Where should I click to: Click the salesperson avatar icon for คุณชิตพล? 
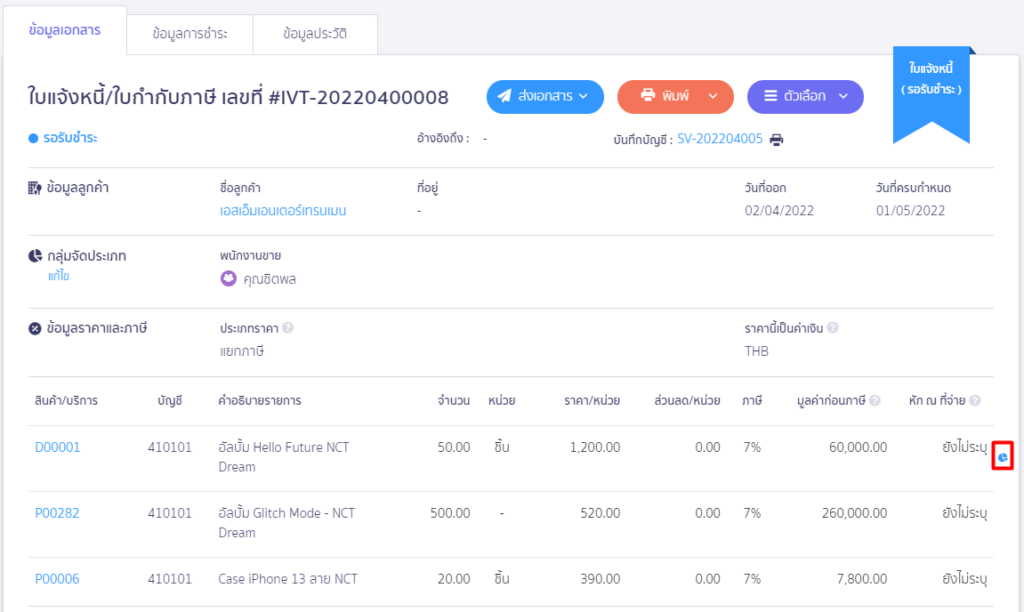[x=228, y=279]
